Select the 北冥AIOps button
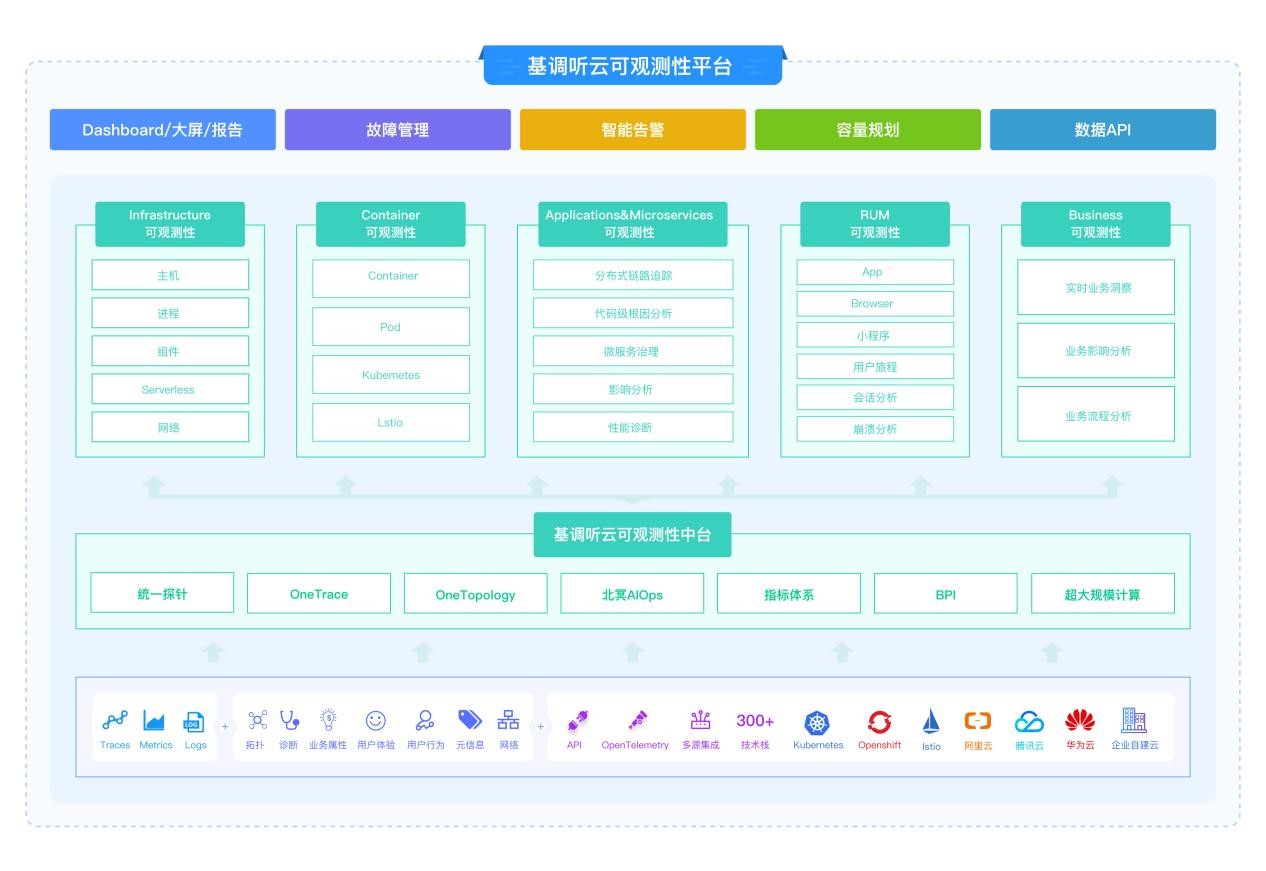The image size is (1266, 871). (632, 594)
